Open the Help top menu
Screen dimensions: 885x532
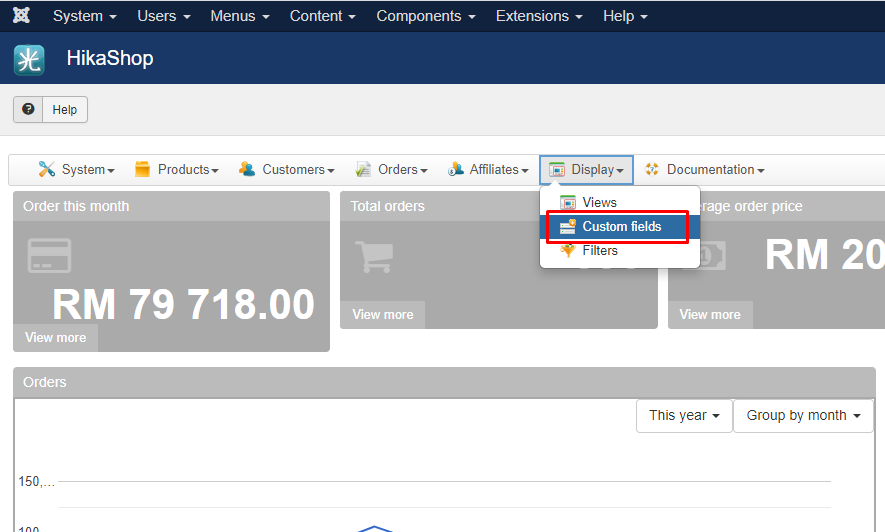coord(625,16)
